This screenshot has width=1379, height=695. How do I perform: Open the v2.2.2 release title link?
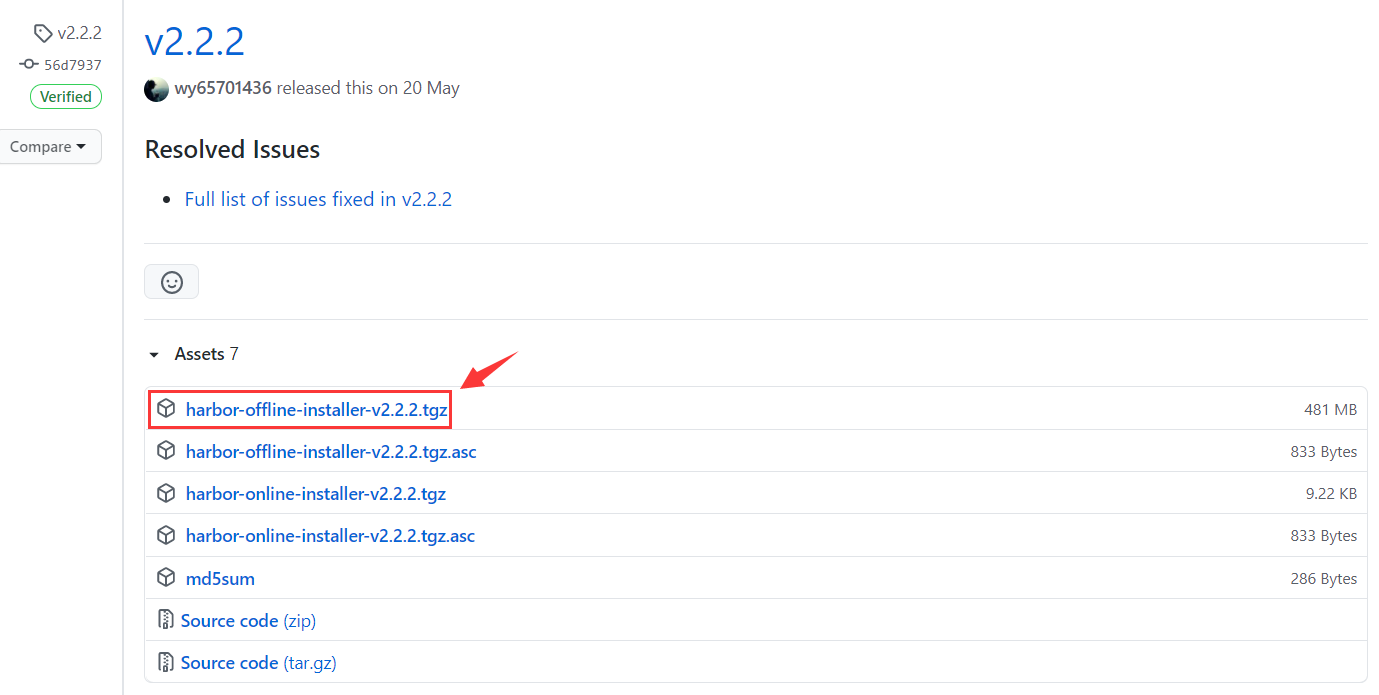click(195, 41)
